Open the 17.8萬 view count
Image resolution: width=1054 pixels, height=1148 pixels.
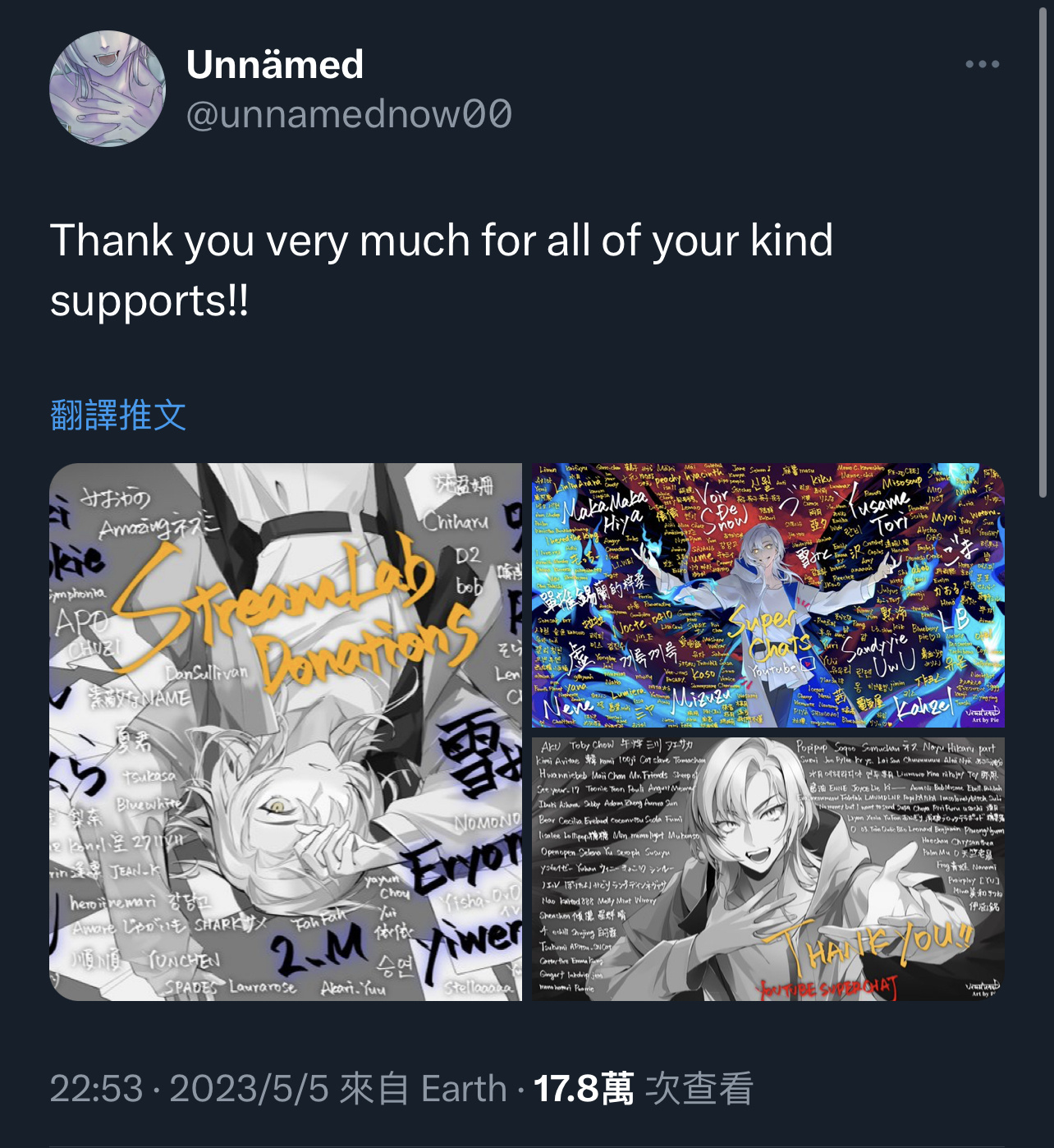click(584, 1089)
